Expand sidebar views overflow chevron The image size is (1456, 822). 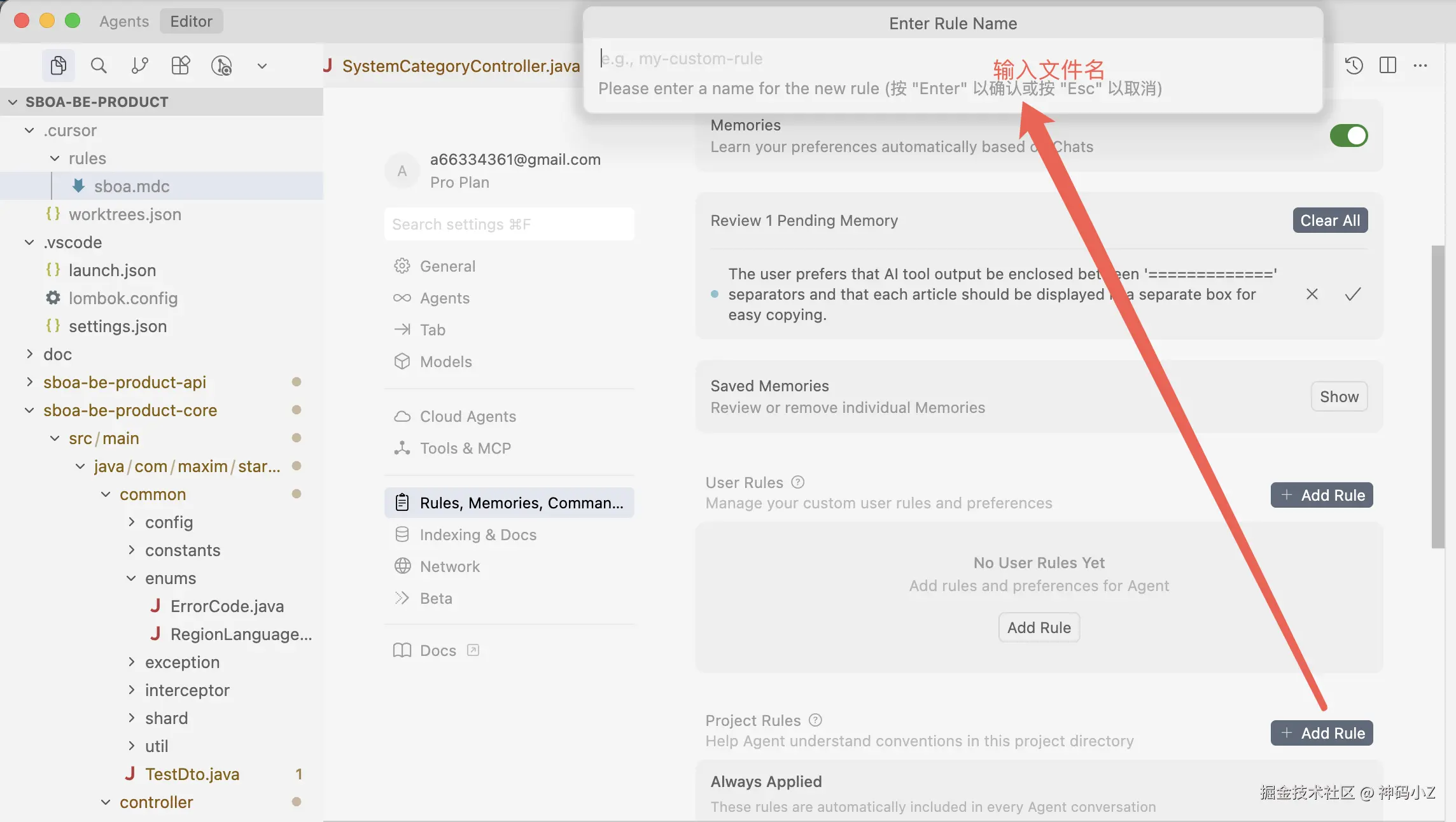[x=262, y=66]
